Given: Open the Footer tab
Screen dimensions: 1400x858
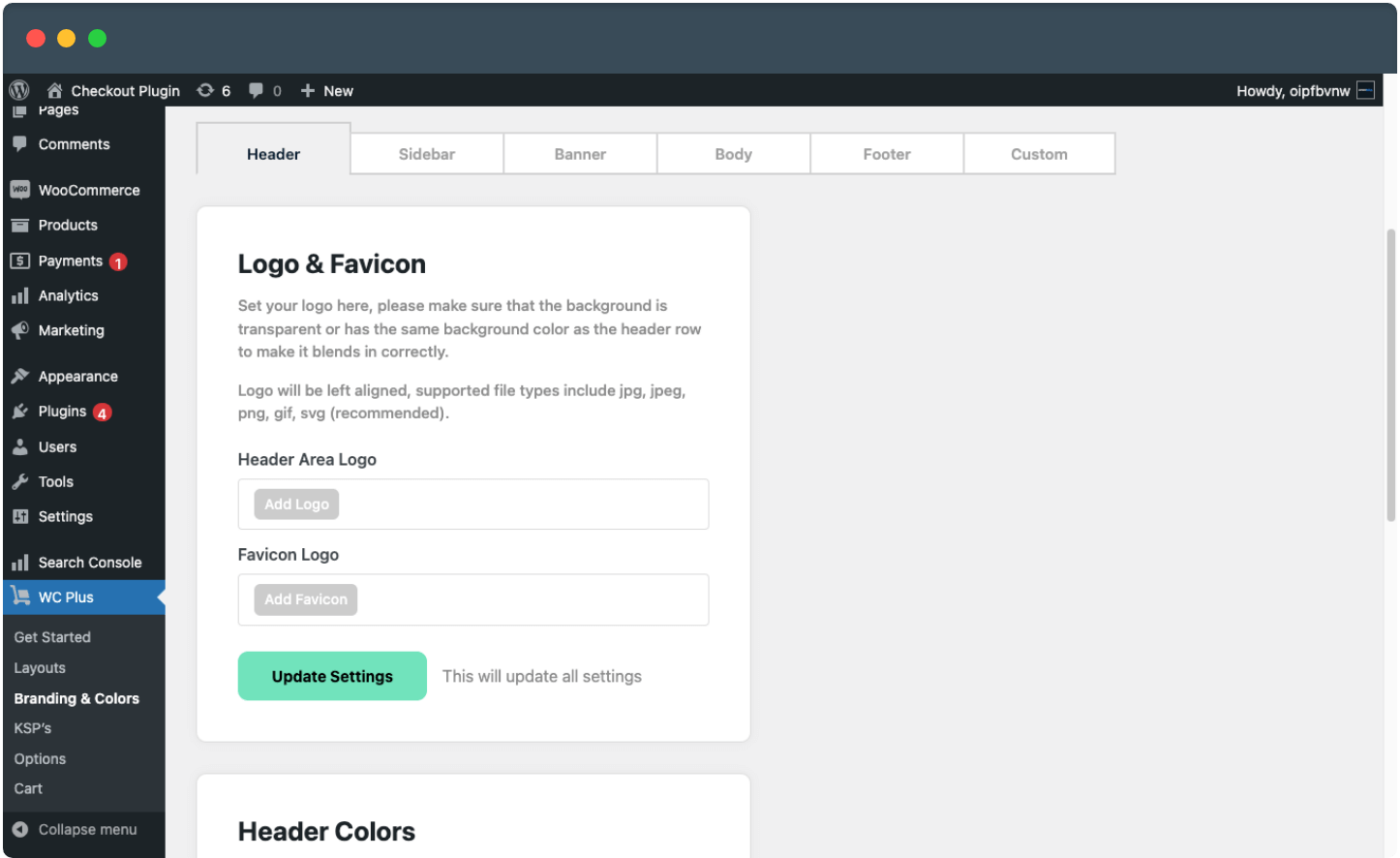Looking at the screenshot, I should point(887,154).
